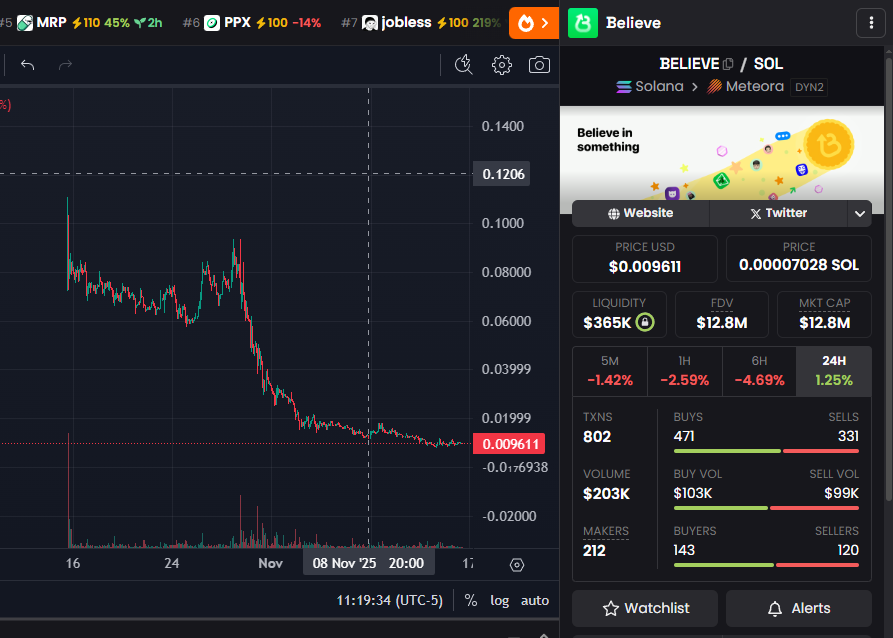The height and width of the screenshot is (638, 893).
Task: Click the Alerts button
Action: coord(798,608)
